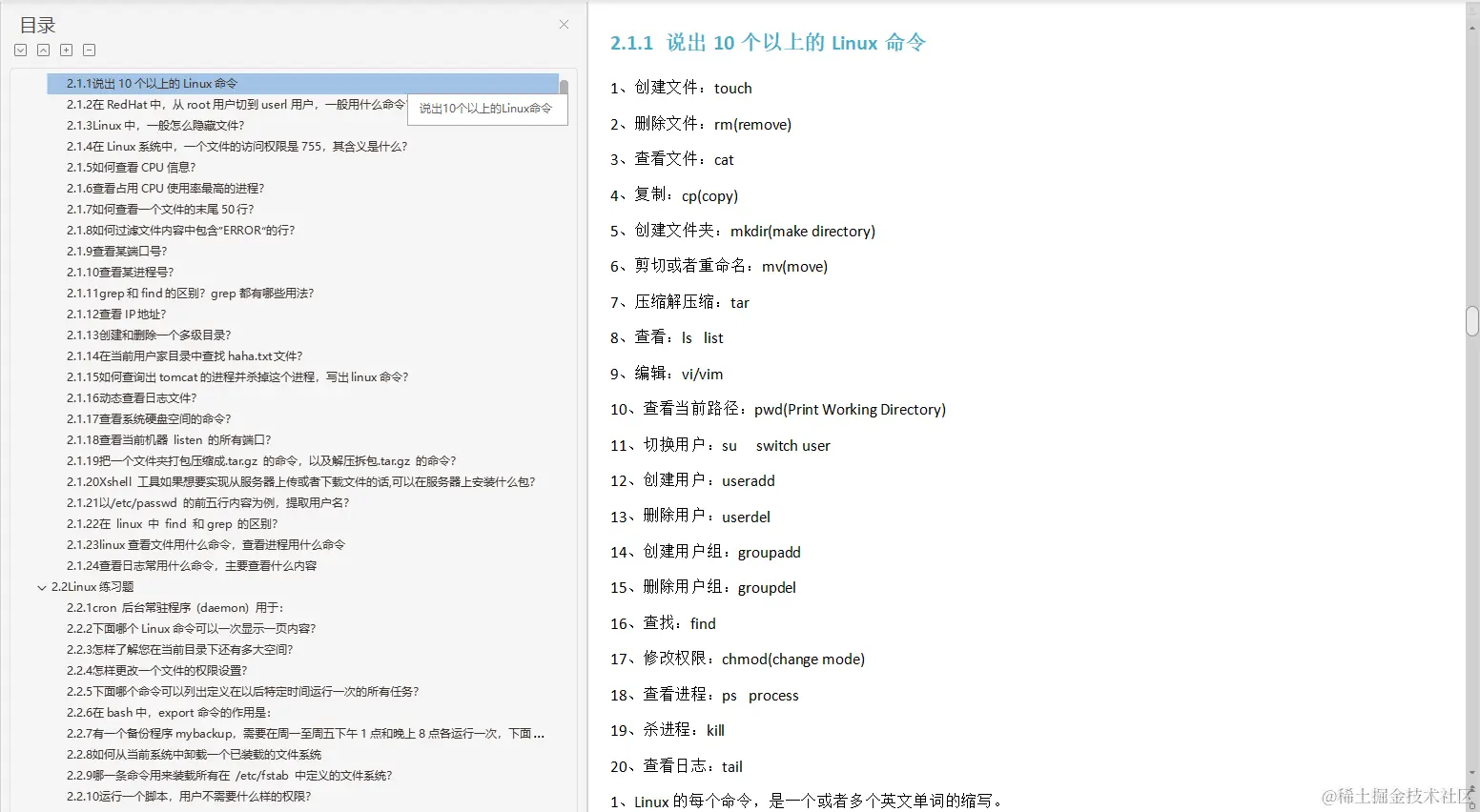Open entry 2.1.5如何查看 CPU 信息
The height and width of the screenshot is (812, 1480).
tap(134, 167)
